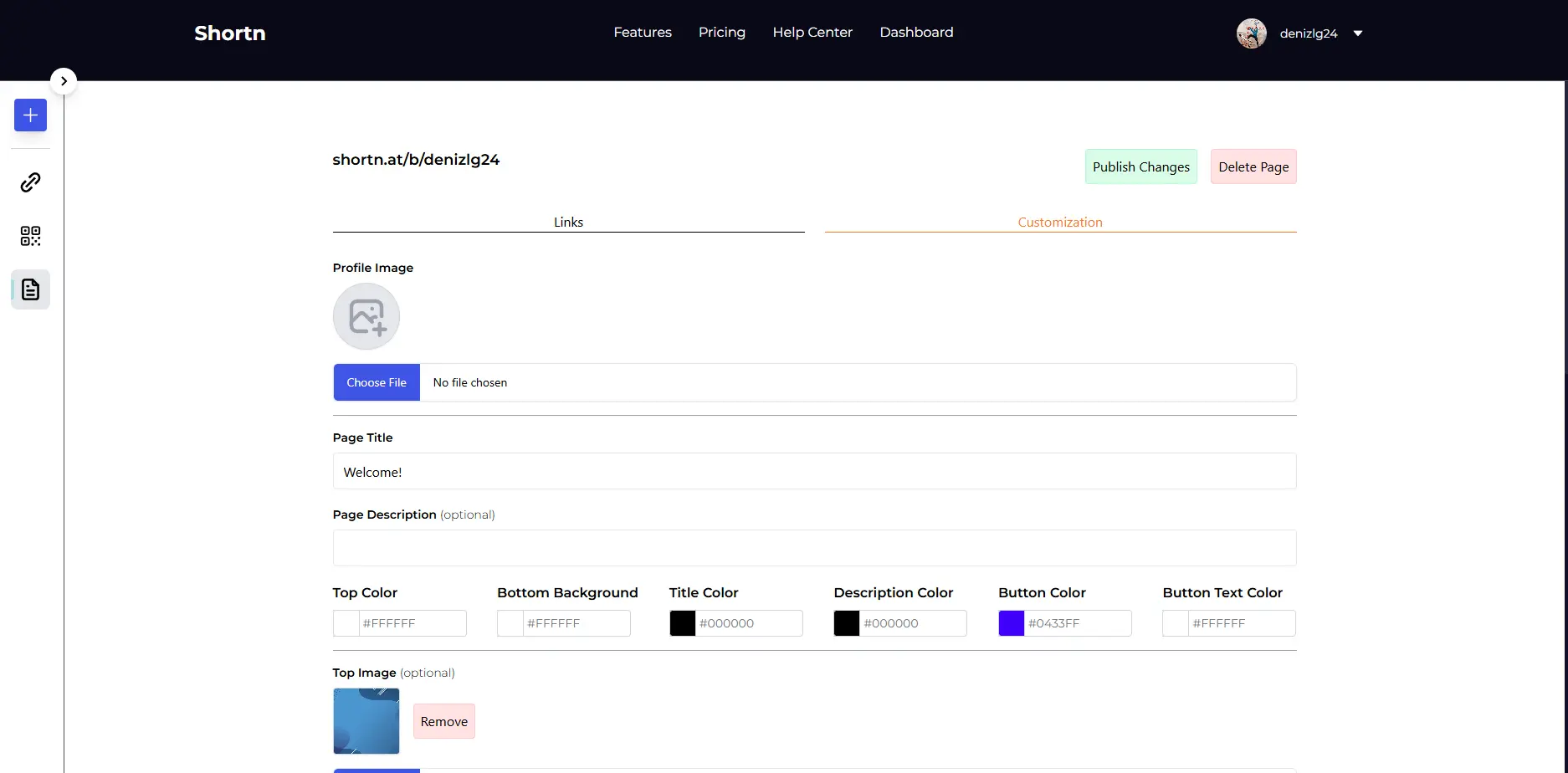Viewport: 1568px width, 773px height.
Task: Switch to the Customization tab
Action: [x=1059, y=222]
